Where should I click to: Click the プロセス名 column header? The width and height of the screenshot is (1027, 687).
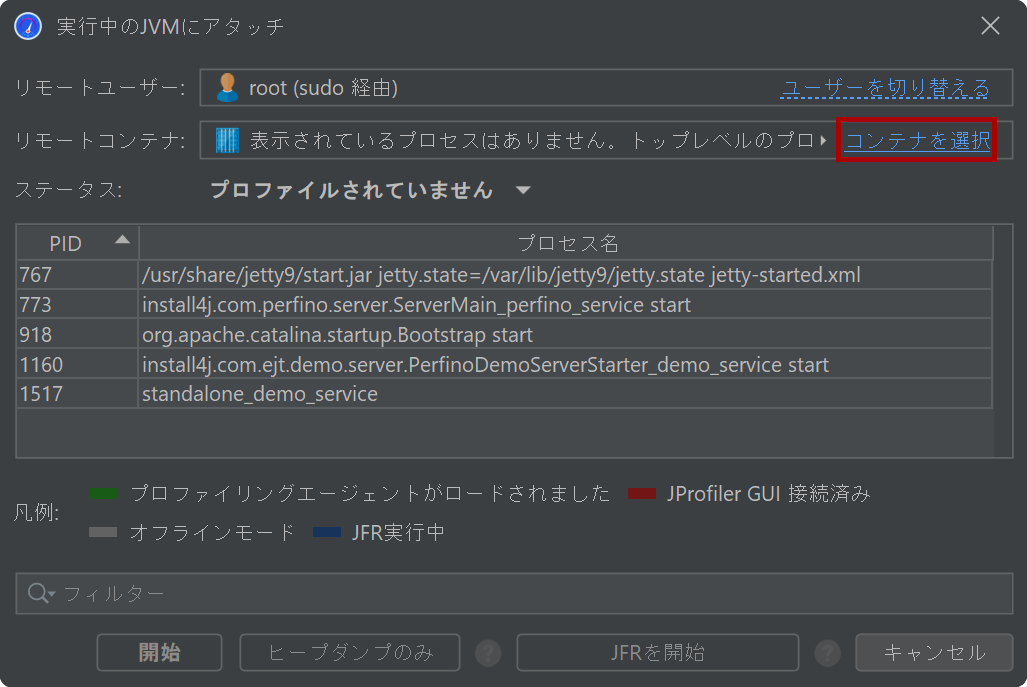click(x=567, y=243)
